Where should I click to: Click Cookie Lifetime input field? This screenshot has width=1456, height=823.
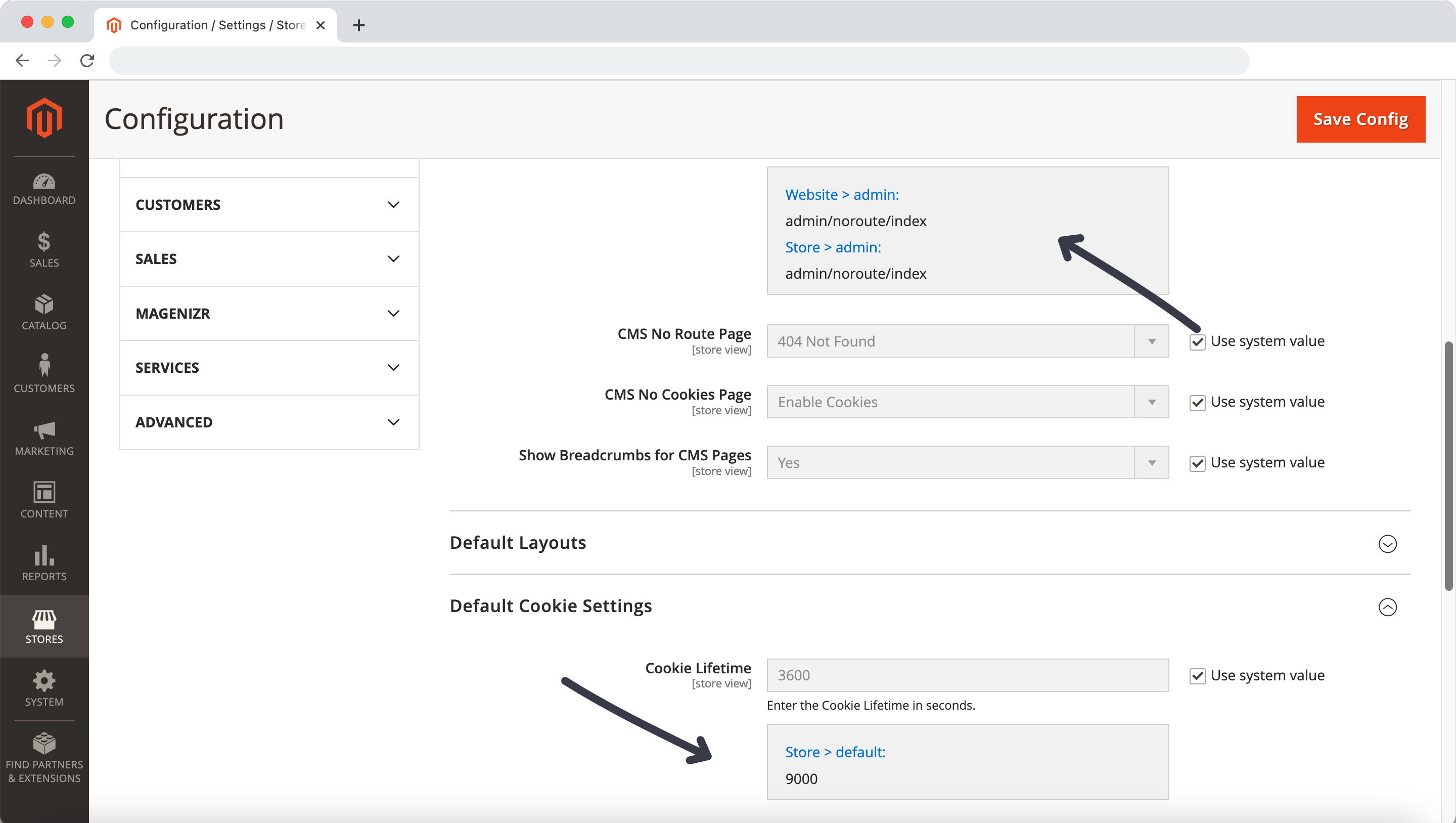[x=967, y=675]
